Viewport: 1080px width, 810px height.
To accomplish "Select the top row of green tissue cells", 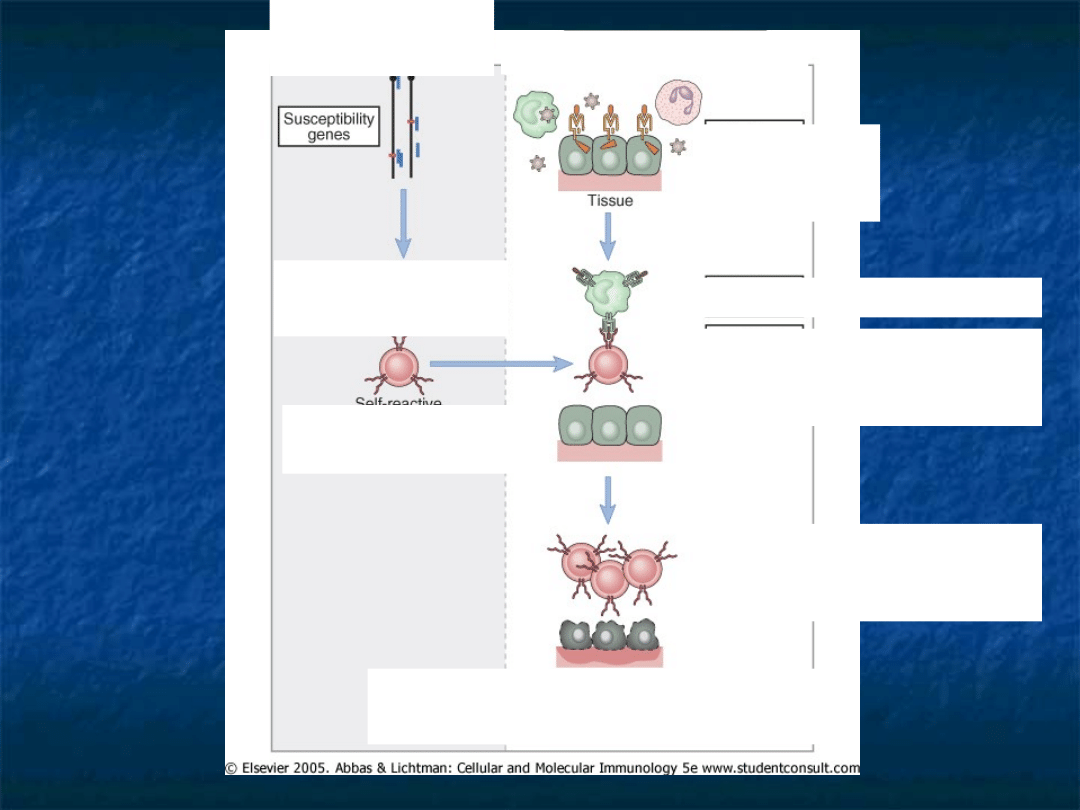I will tap(609, 155).
